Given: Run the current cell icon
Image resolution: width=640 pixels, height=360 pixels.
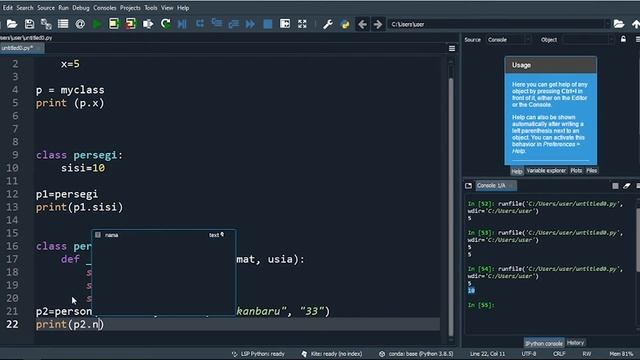Looking at the screenshot, I should [x=114, y=24].
